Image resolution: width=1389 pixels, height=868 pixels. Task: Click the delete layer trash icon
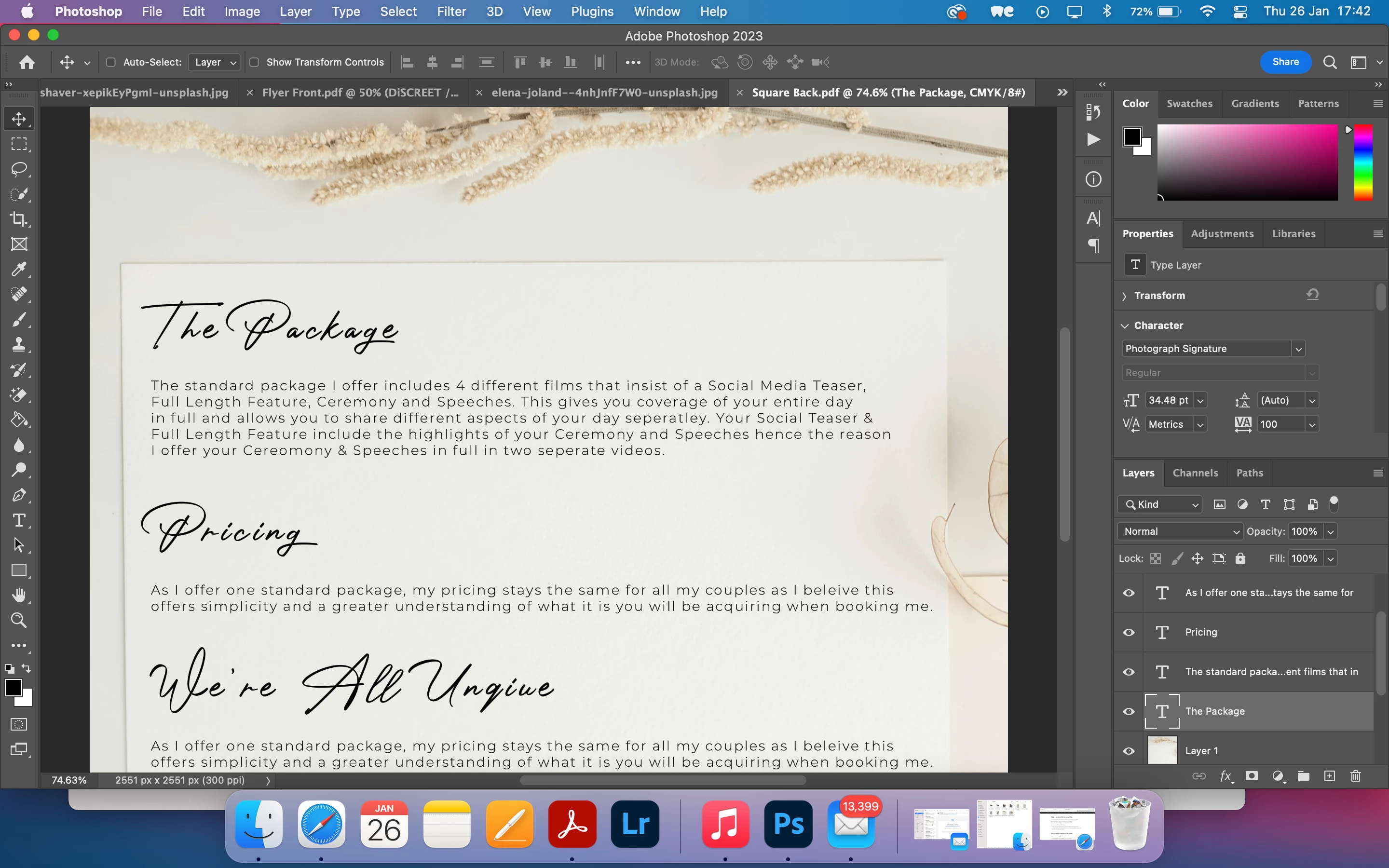tap(1355, 776)
